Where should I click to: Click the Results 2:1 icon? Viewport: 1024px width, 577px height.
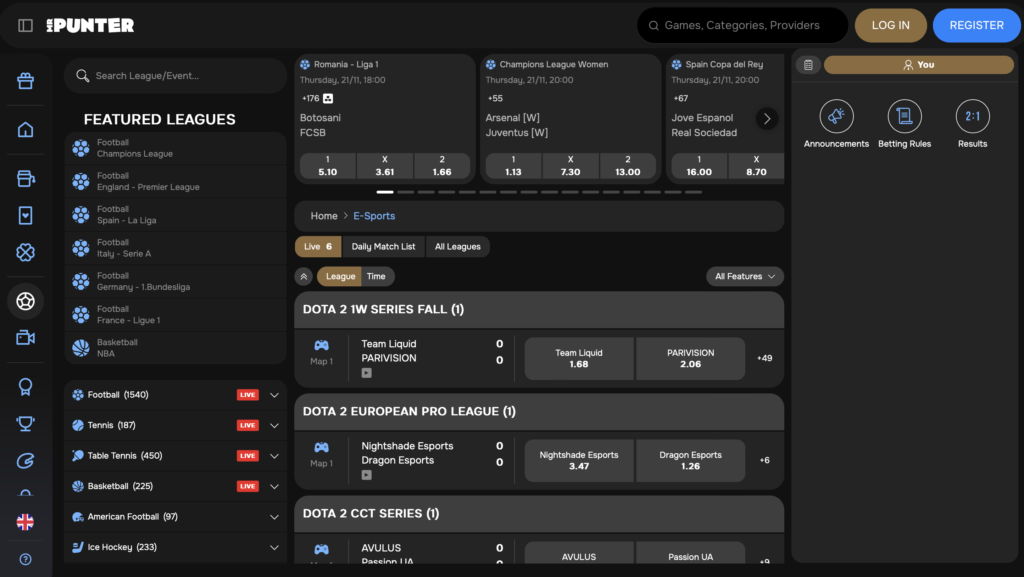(x=971, y=117)
